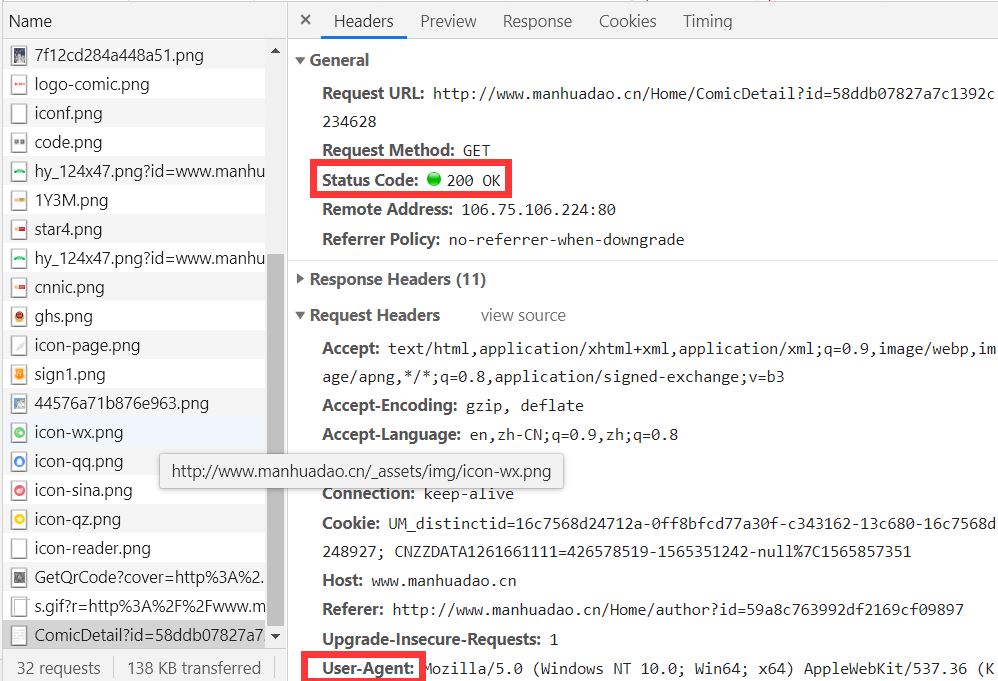
Task: Click the network list scrollbar down arrow
Action: point(275,636)
